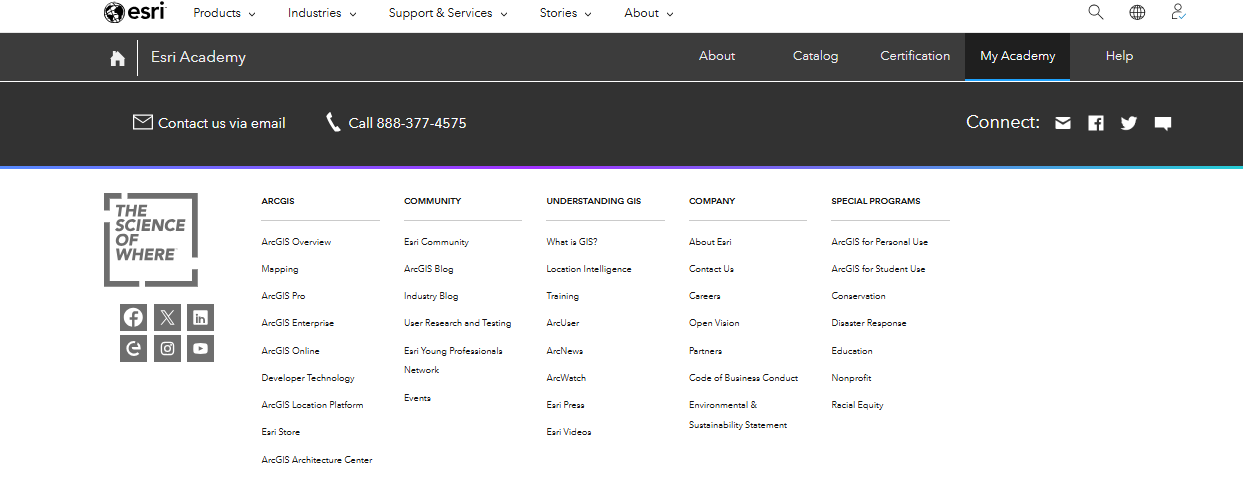Open ArcGIS Pro footer link
This screenshot has width=1243, height=479.
[x=283, y=296]
